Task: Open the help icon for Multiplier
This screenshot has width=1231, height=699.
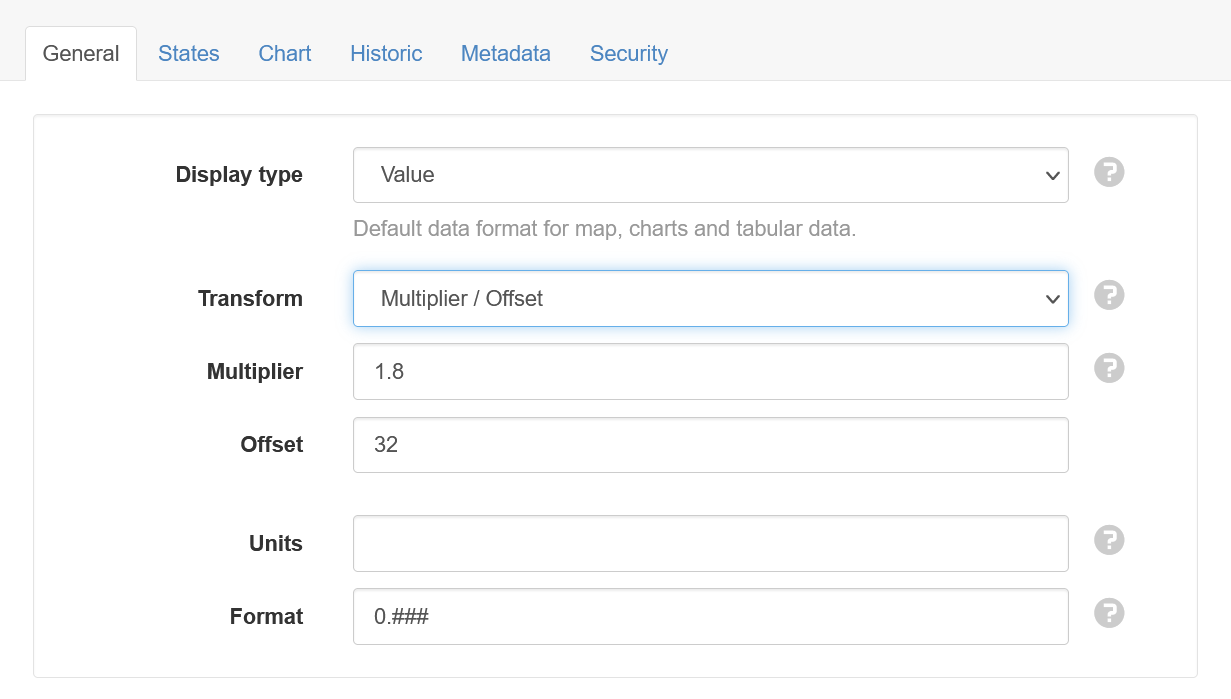Action: [x=1109, y=368]
